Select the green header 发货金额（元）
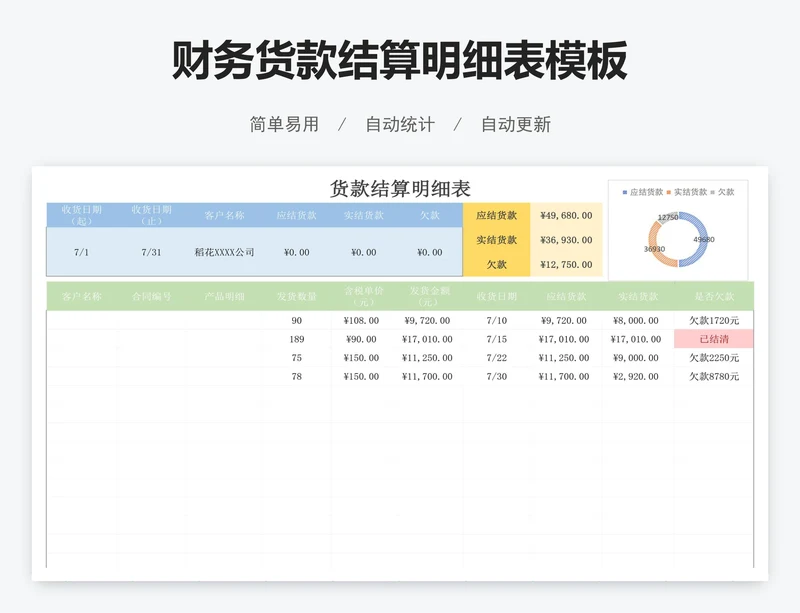 tap(430, 297)
